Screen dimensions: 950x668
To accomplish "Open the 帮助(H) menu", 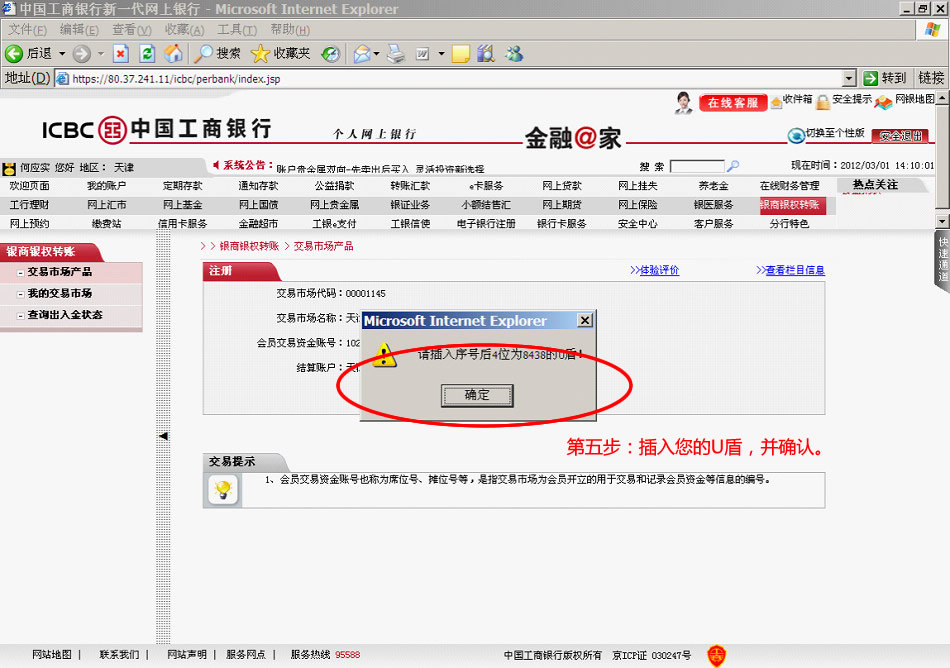I will pos(290,30).
